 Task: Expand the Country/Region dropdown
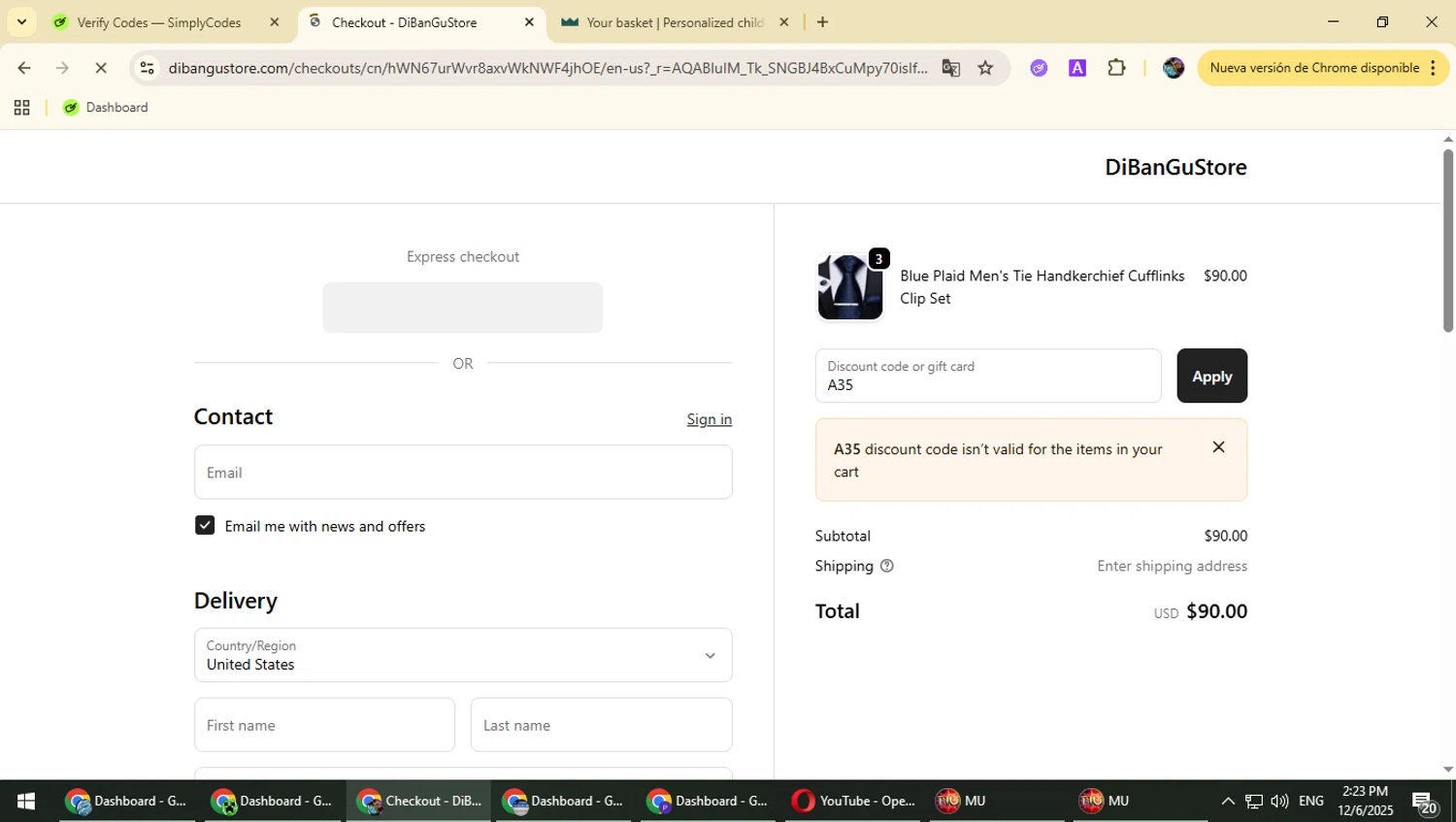click(x=463, y=655)
